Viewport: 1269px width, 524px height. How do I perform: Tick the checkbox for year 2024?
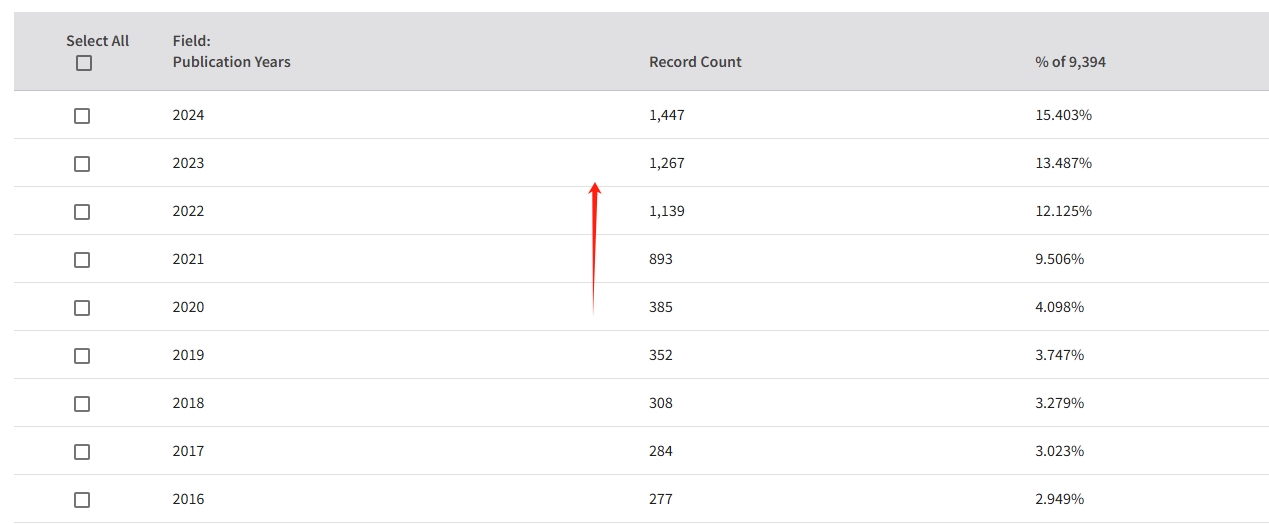tap(82, 116)
